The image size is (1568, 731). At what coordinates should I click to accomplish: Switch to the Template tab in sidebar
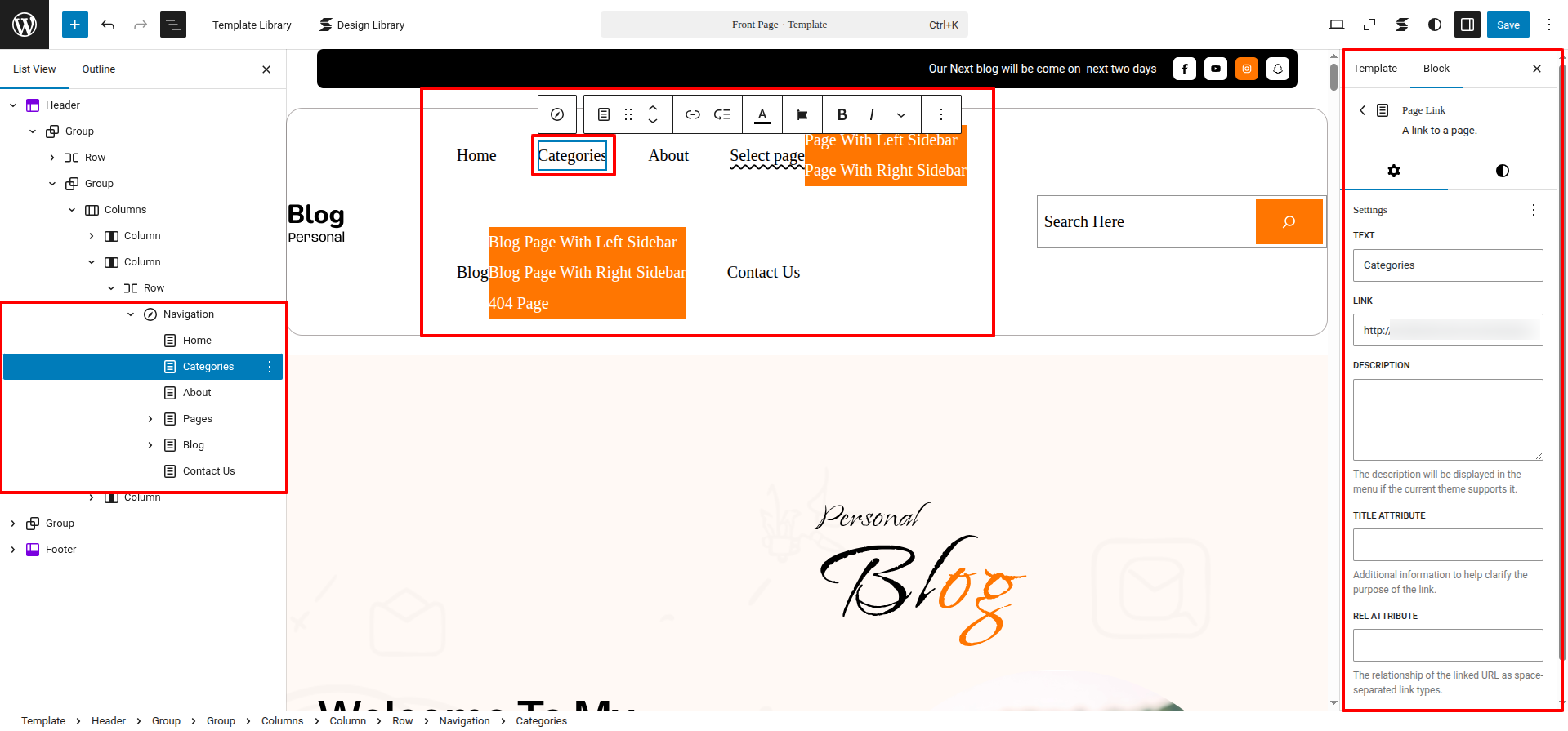pyautogui.click(x=1374, y=69)
